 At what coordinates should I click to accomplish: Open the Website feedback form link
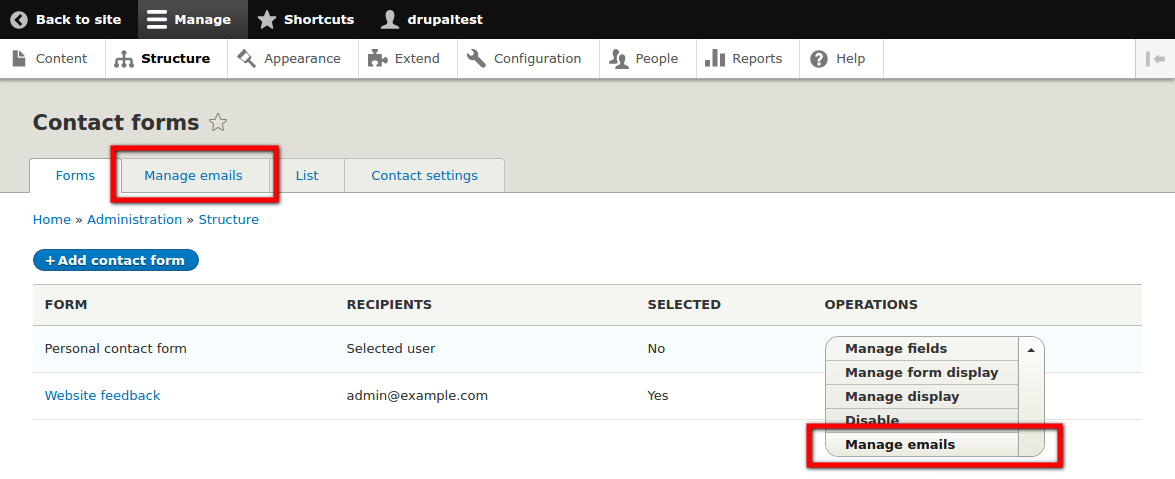[x=103, y=395]
